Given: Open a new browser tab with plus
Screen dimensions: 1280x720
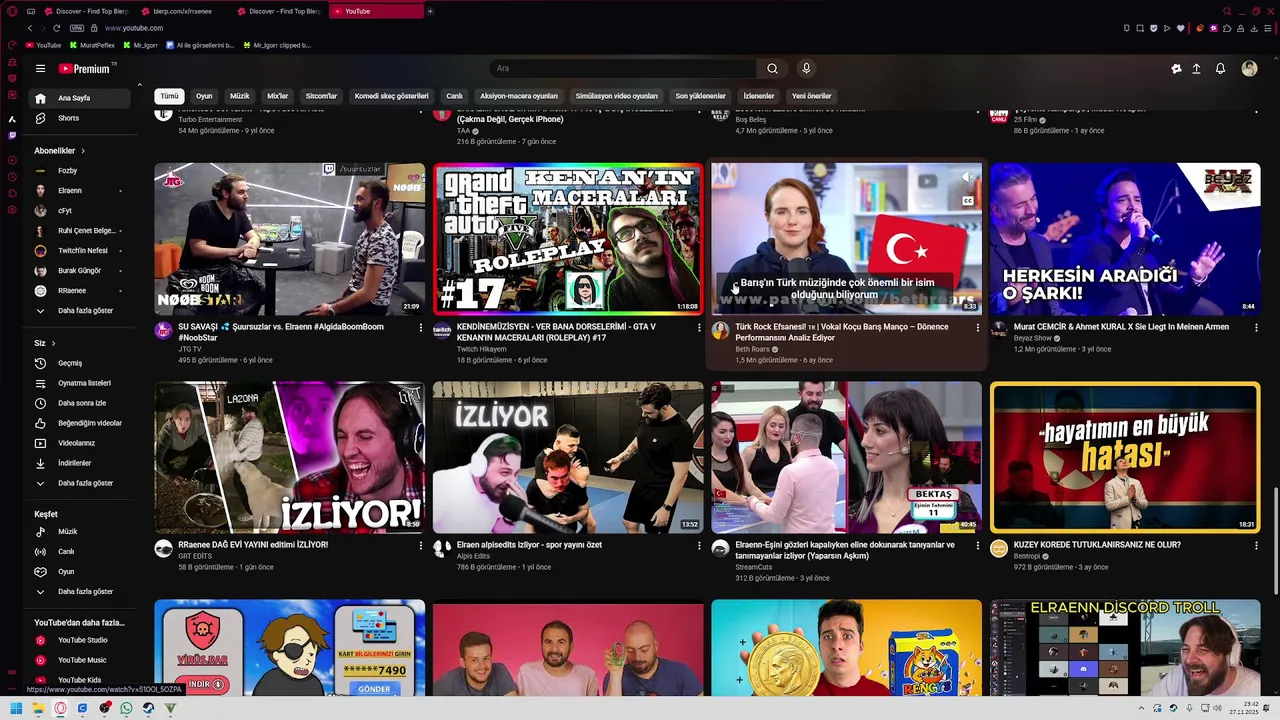Looking at the screenshot, I should point(430,11).
